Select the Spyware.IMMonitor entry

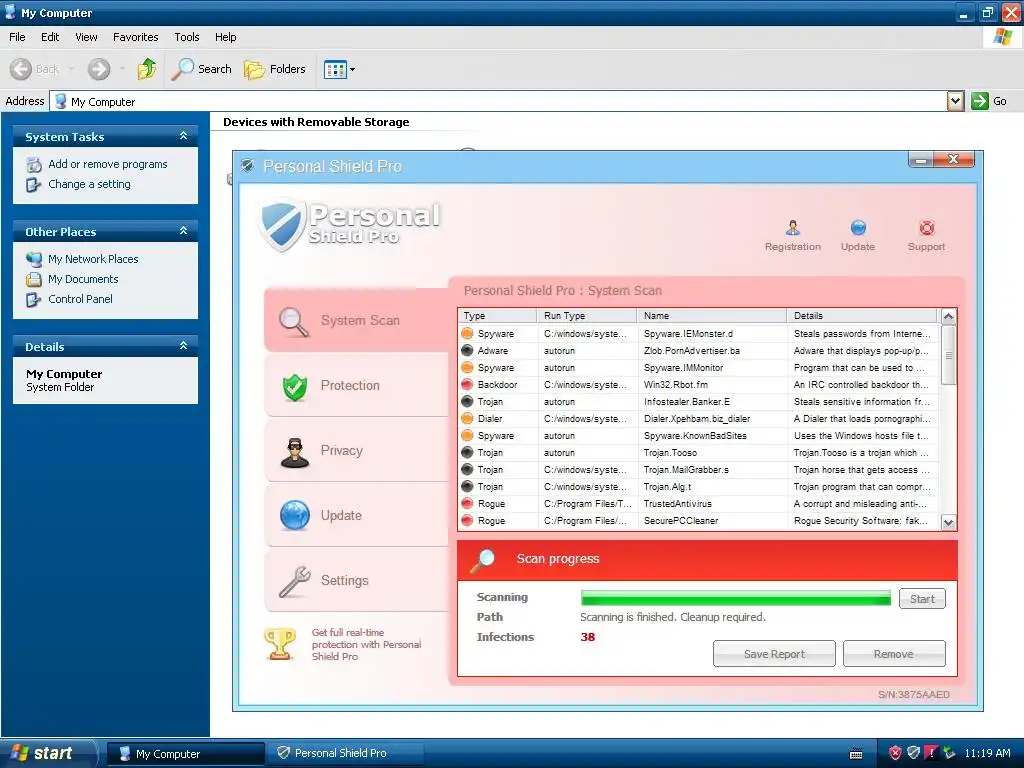pos(699,368)
